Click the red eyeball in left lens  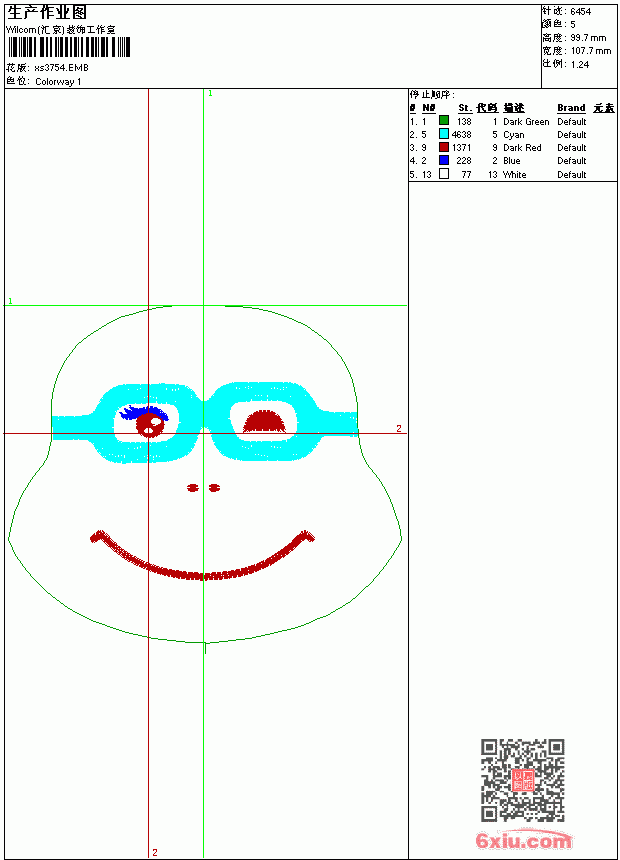click(x=150, y=425)
